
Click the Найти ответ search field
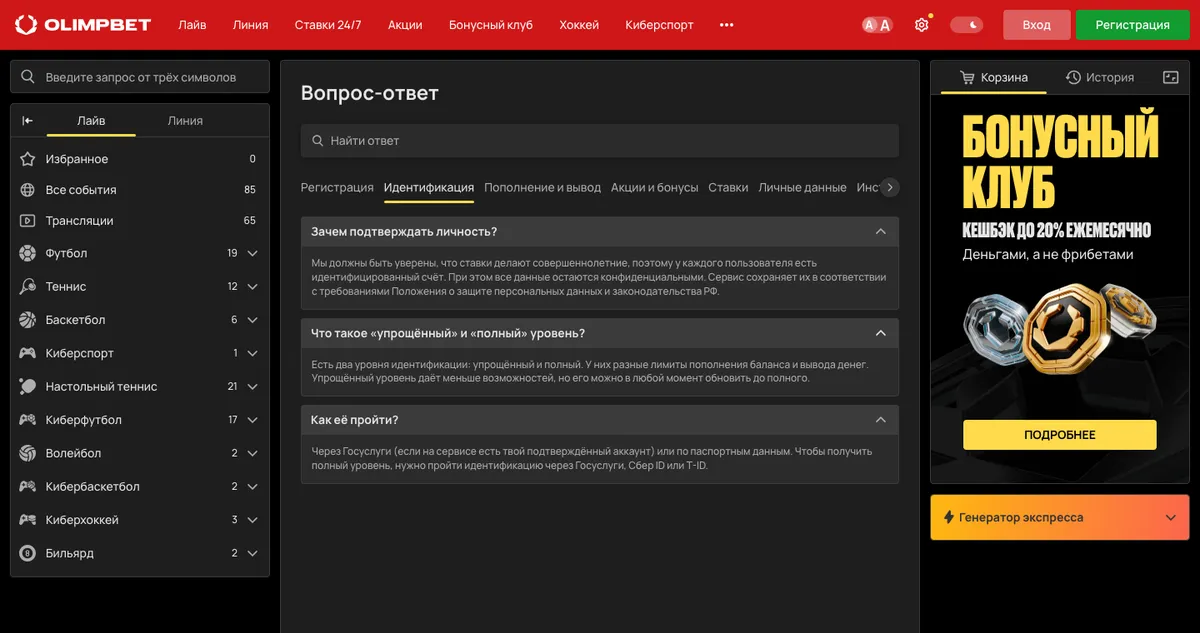(600, 141)
